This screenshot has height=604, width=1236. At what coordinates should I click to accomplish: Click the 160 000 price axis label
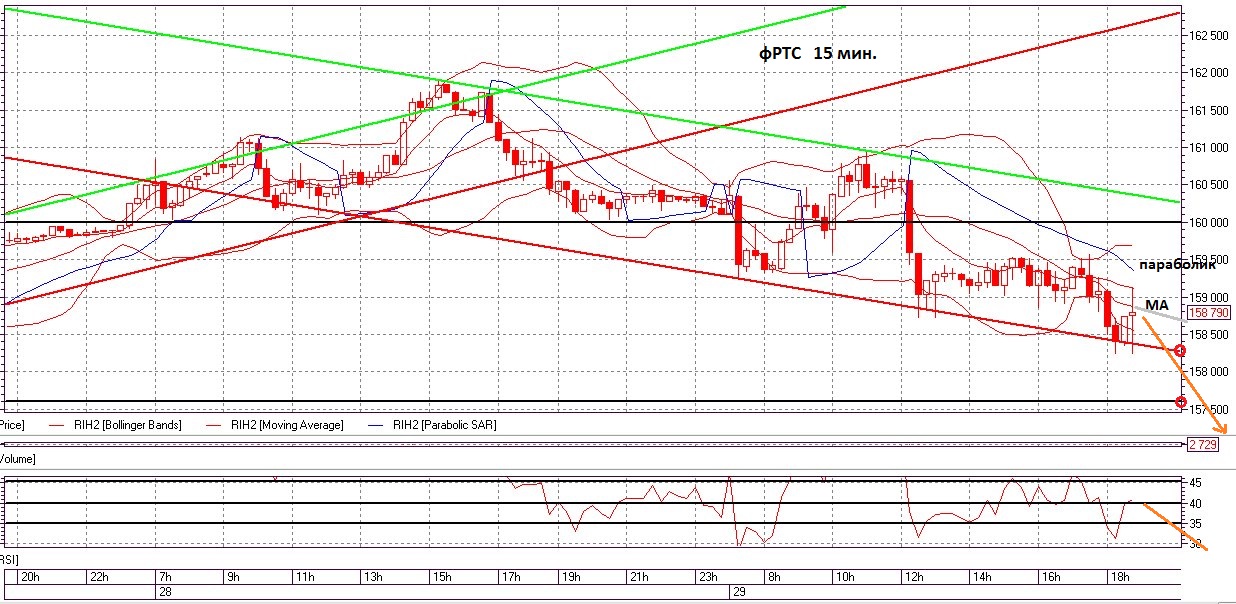coord(1207,222)
